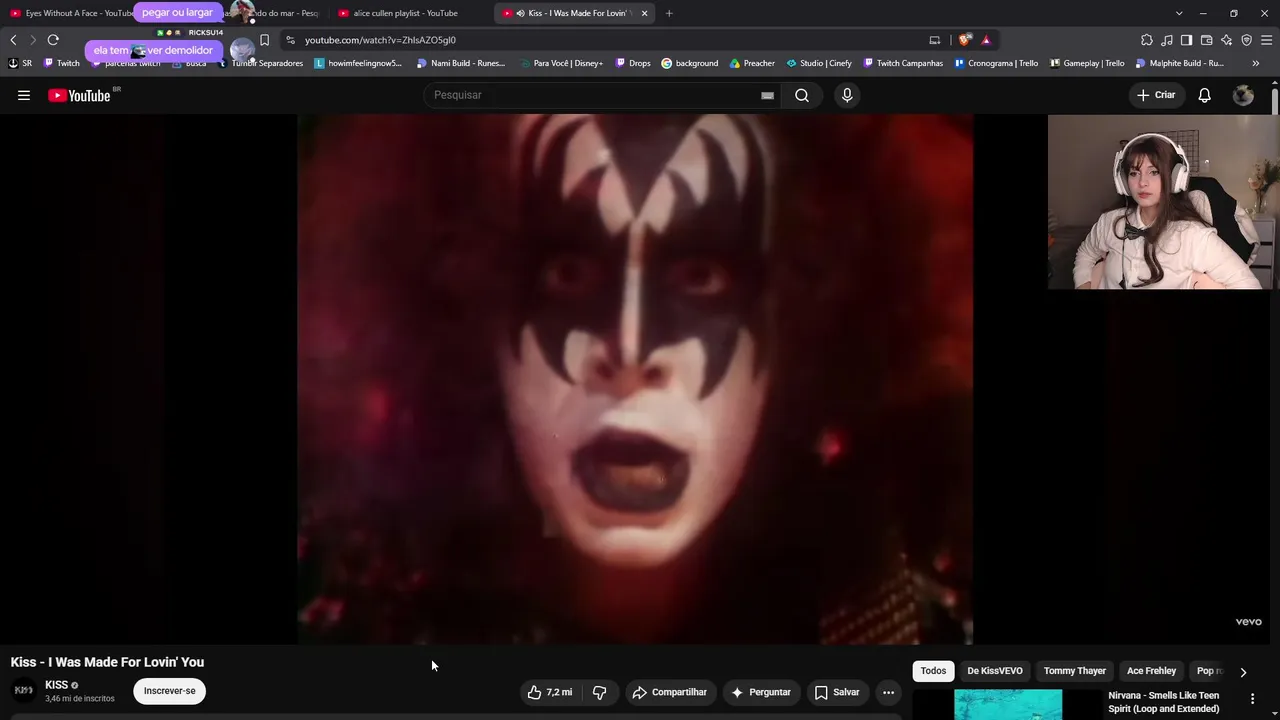Select the Todos filter chip

coord(933,671)
